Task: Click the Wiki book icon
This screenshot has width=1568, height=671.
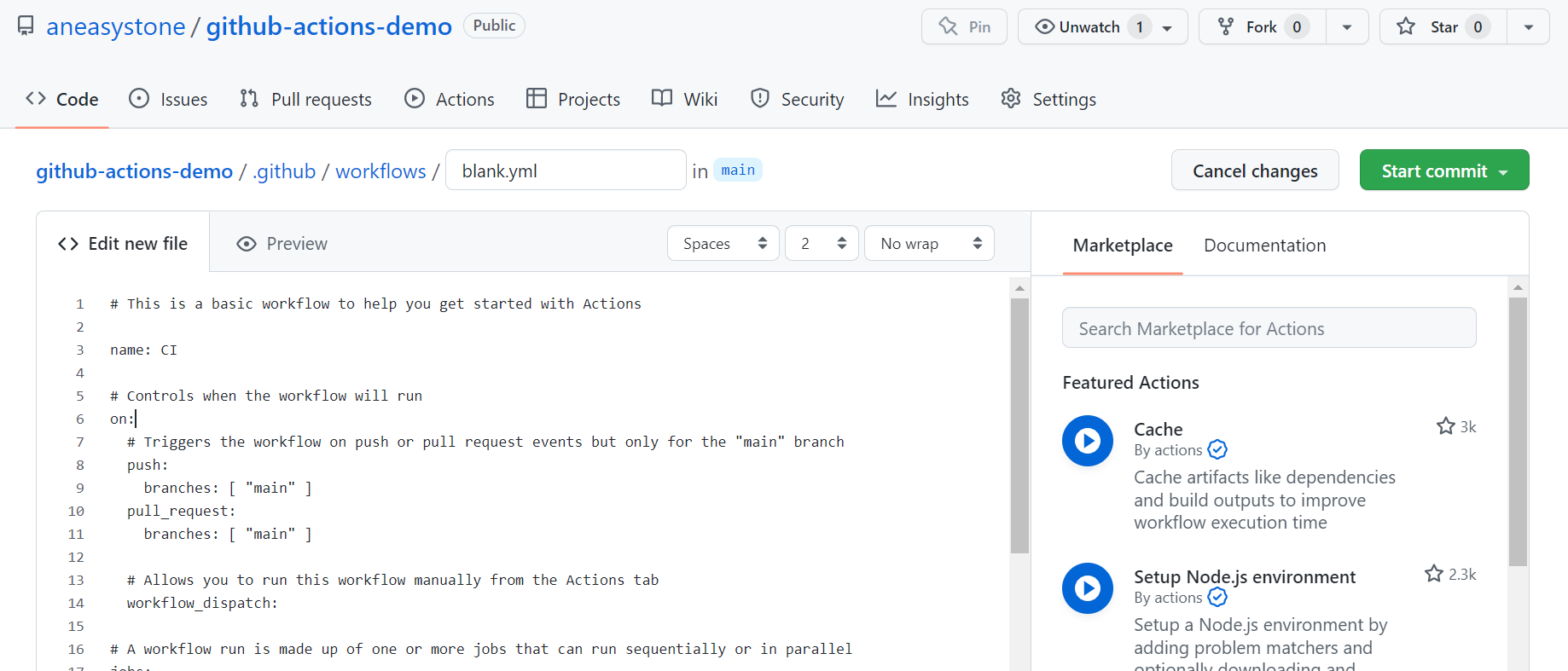Action: click(x=662, y=98)
